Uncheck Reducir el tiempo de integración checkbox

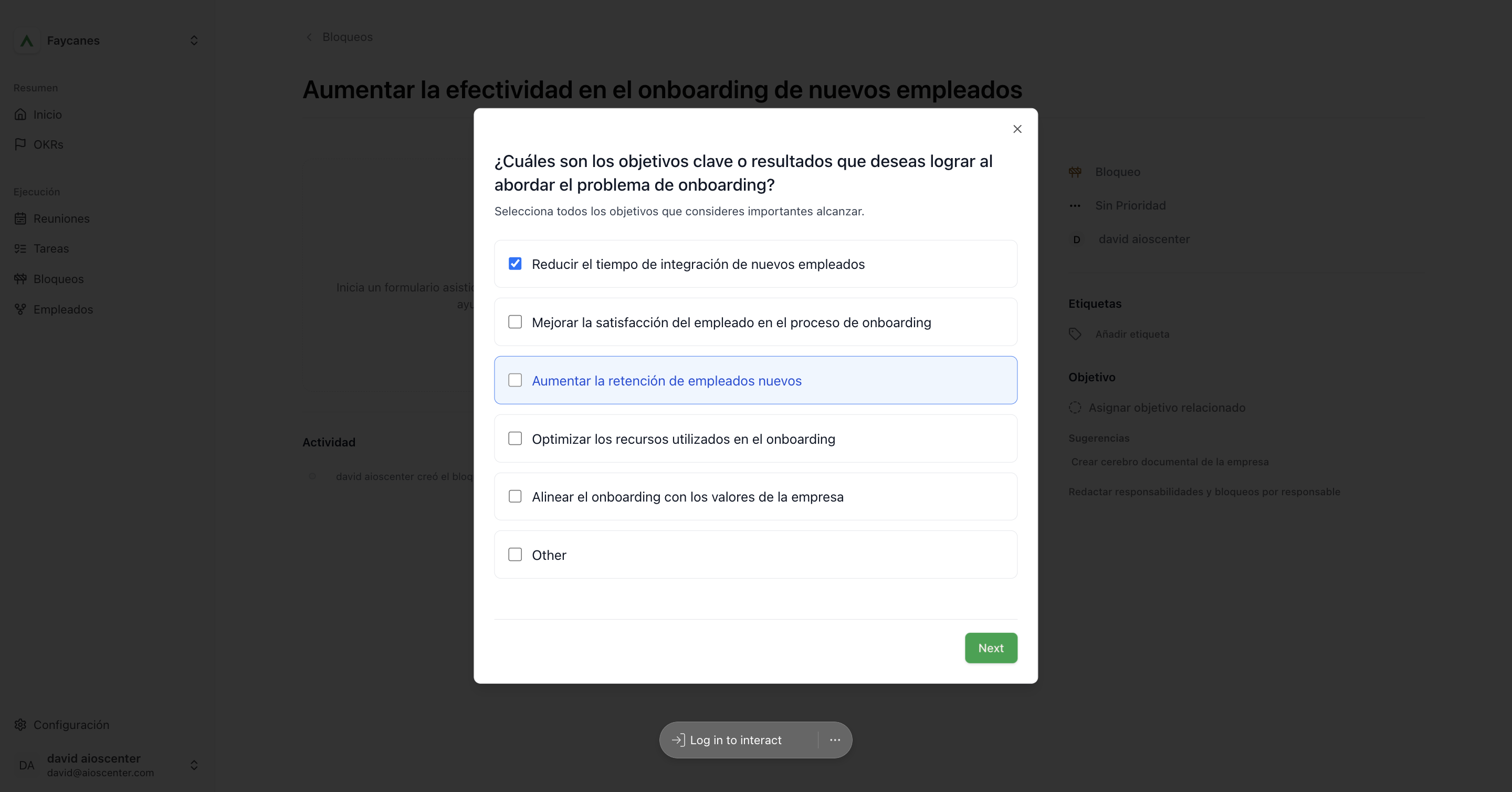point(514,264)
